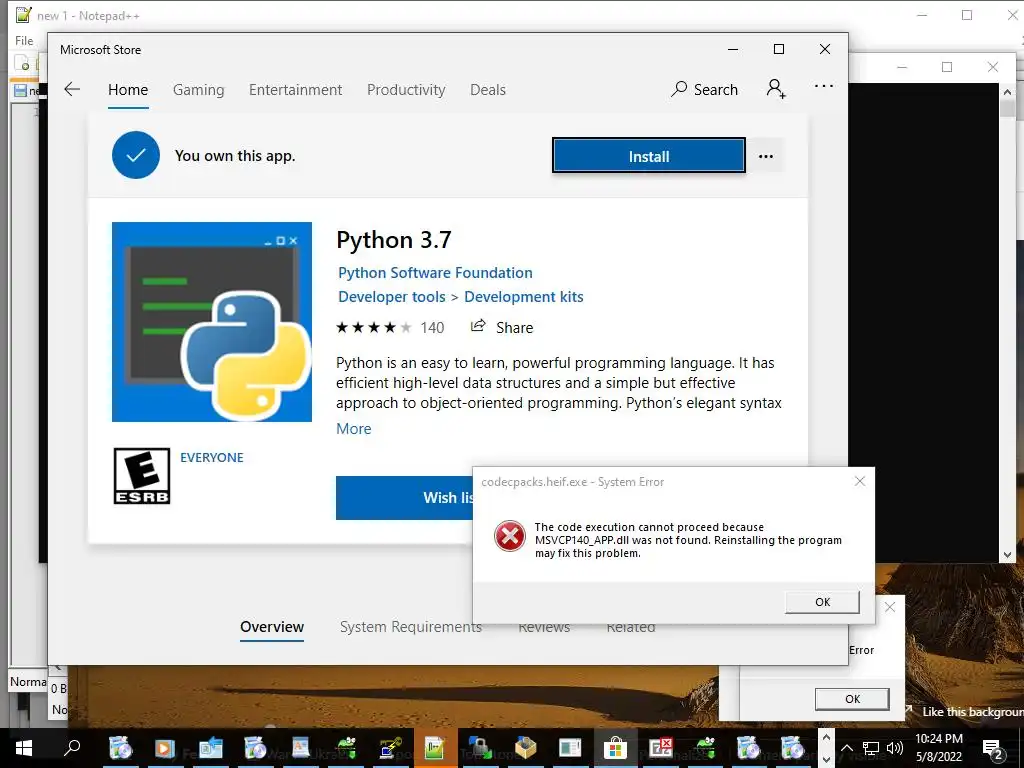Click OK in the background error dialog

pyautogui.click(x=852, y=699)
